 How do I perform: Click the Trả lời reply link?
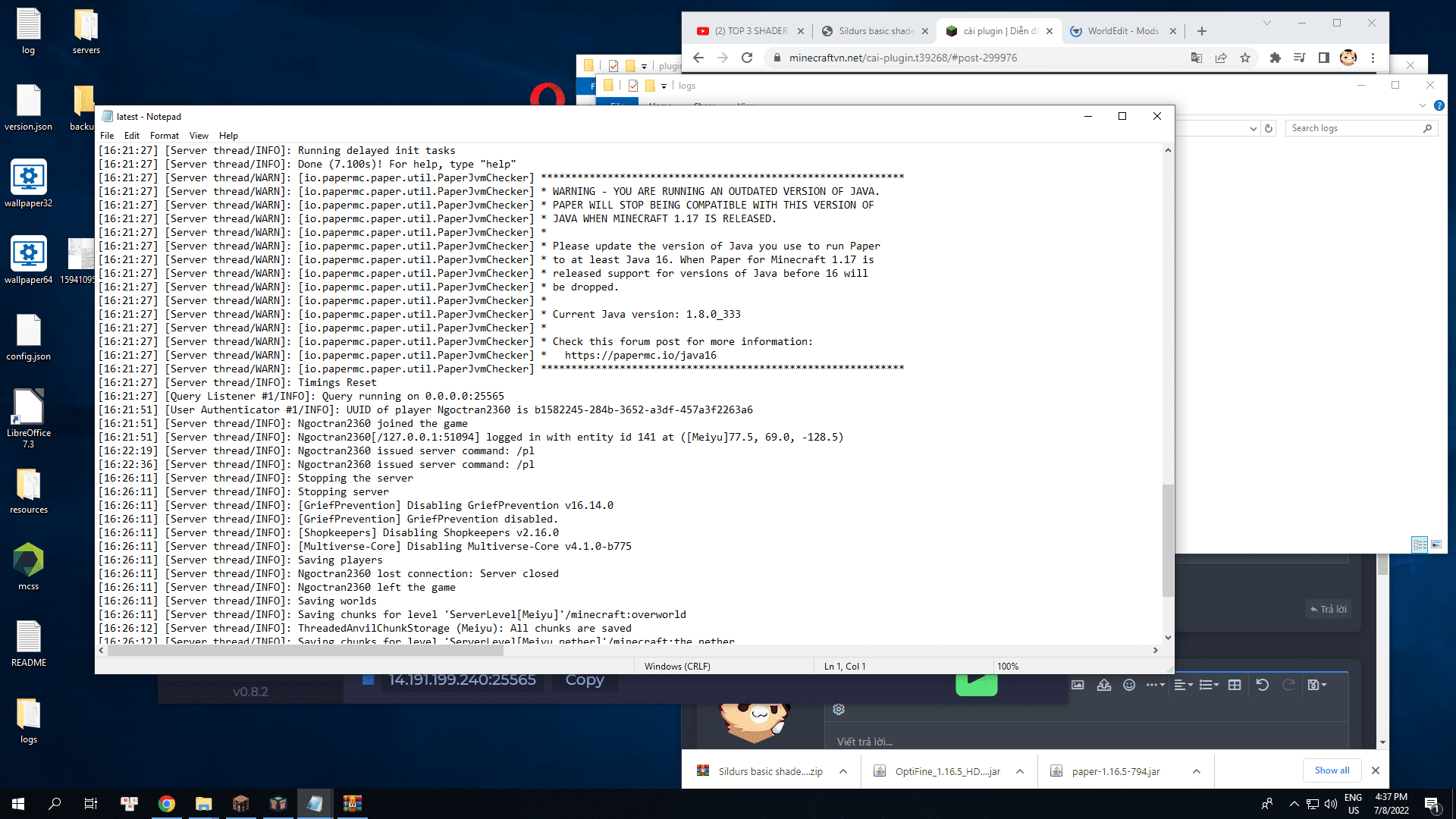[1329, 609]
